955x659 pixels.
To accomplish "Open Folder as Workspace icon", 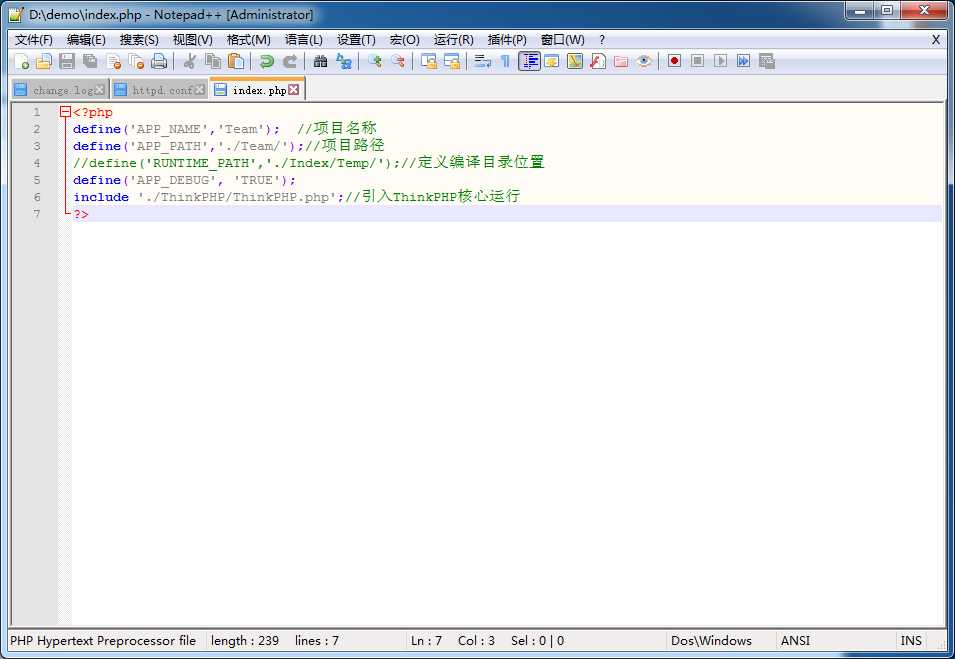I will click(x=621, y=61).
